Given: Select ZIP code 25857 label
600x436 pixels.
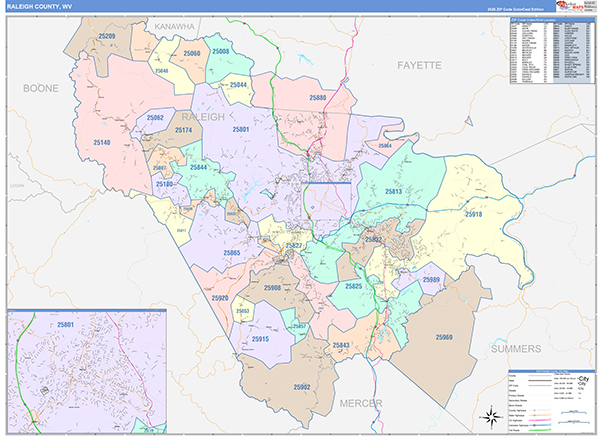Looking at the screenshot, I should click(x=299, y=326).
